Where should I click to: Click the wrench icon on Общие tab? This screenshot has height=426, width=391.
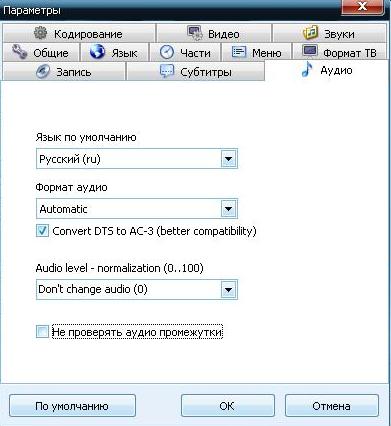19,52
